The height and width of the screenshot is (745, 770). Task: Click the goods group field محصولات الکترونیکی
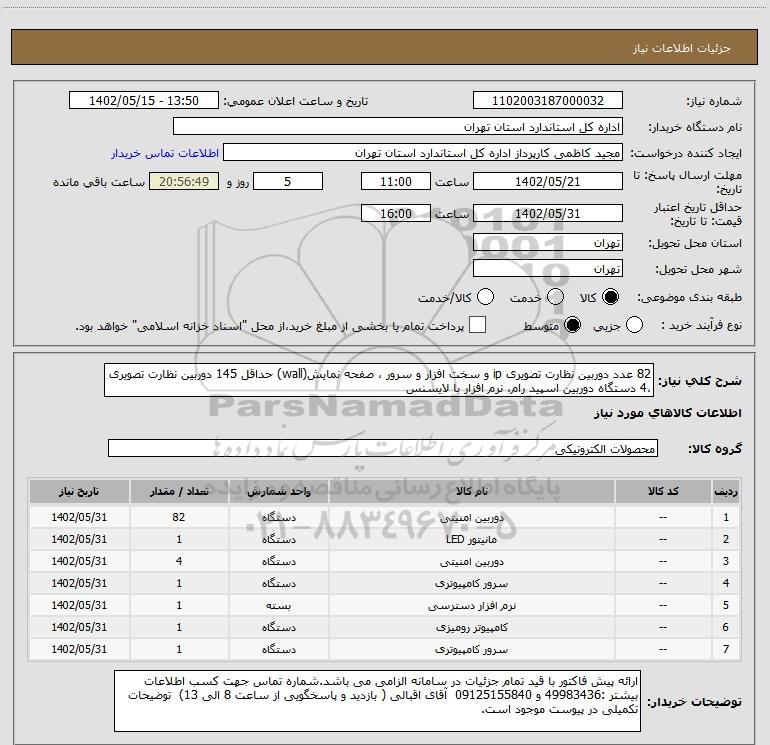click(383, 448)
